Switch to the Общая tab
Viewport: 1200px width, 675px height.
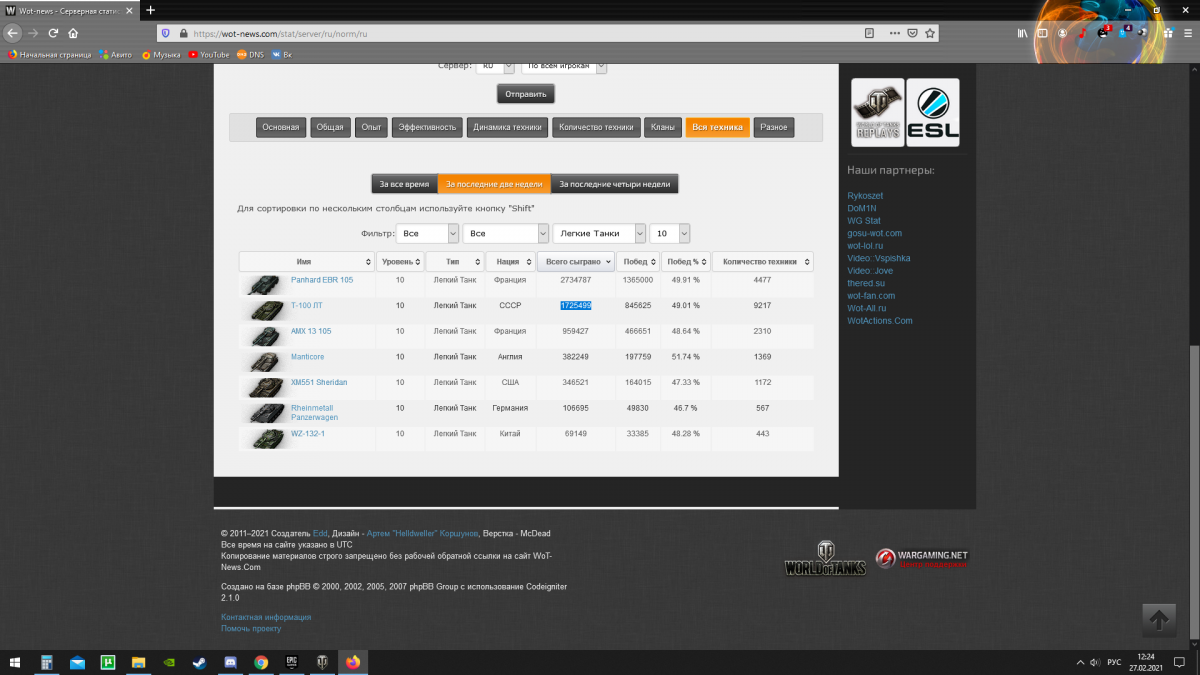(x=330, y=127)
